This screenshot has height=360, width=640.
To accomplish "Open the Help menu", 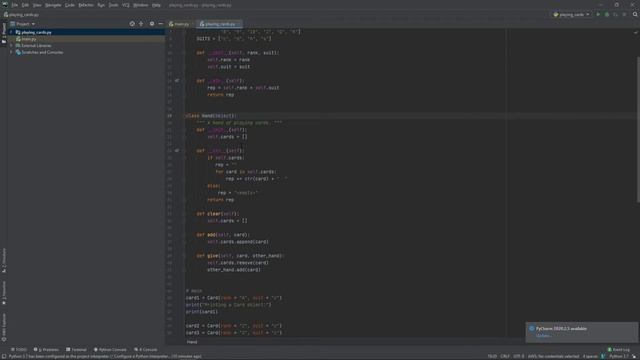I will point(156,5).
